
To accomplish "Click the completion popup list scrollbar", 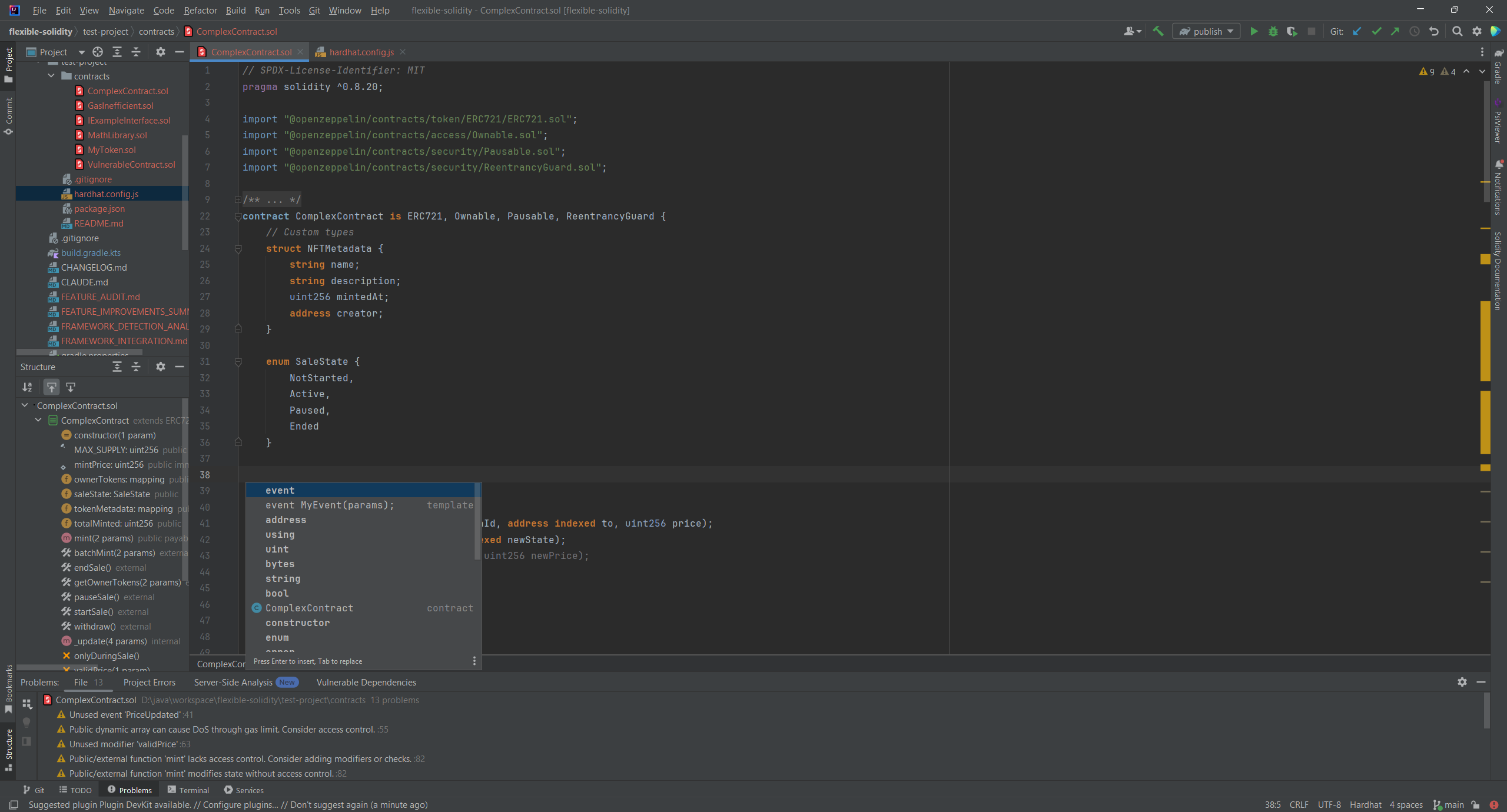I will pyautogui.click(x=477, y=521).
